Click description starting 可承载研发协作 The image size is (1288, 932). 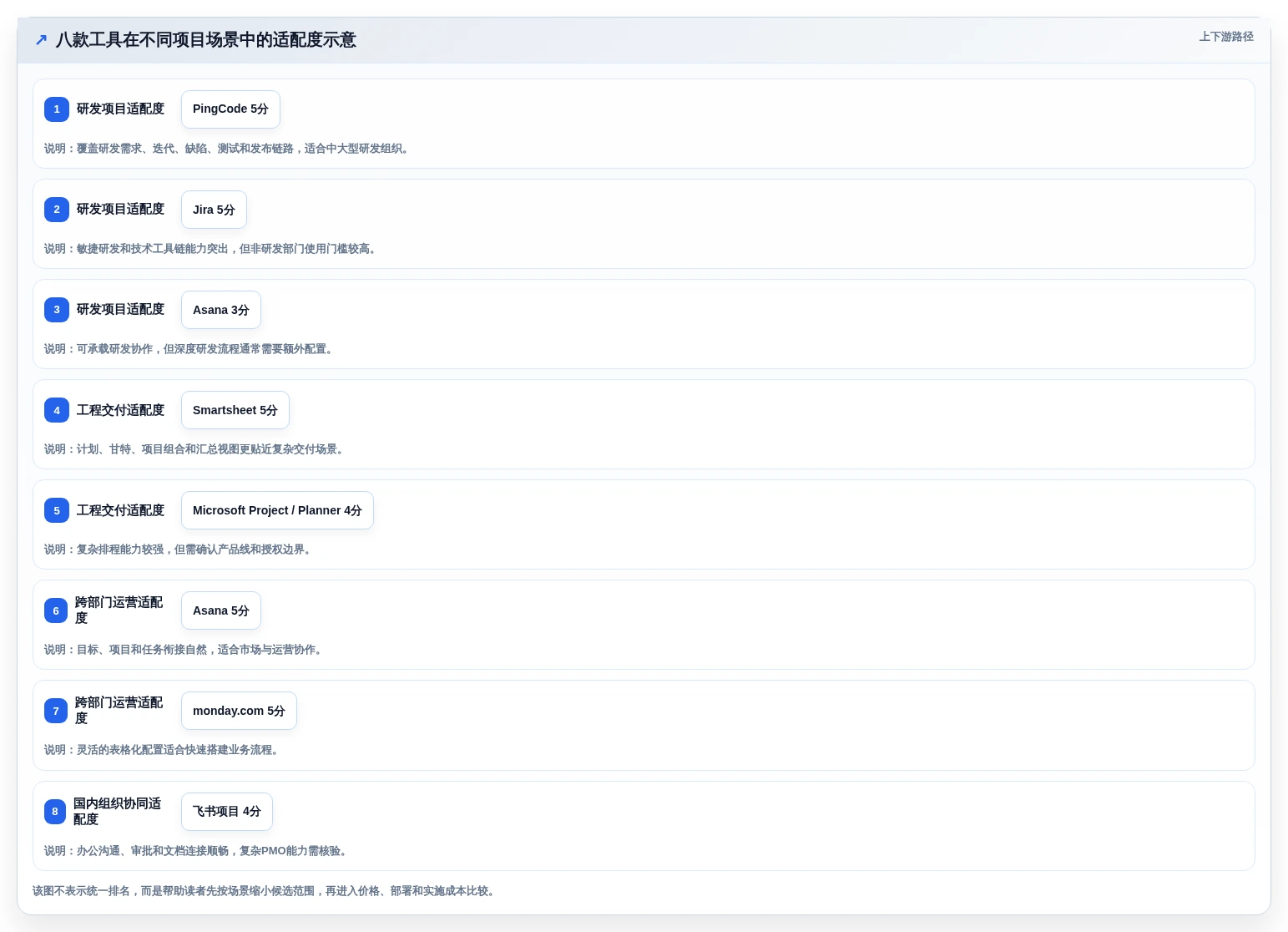[190, 349]
